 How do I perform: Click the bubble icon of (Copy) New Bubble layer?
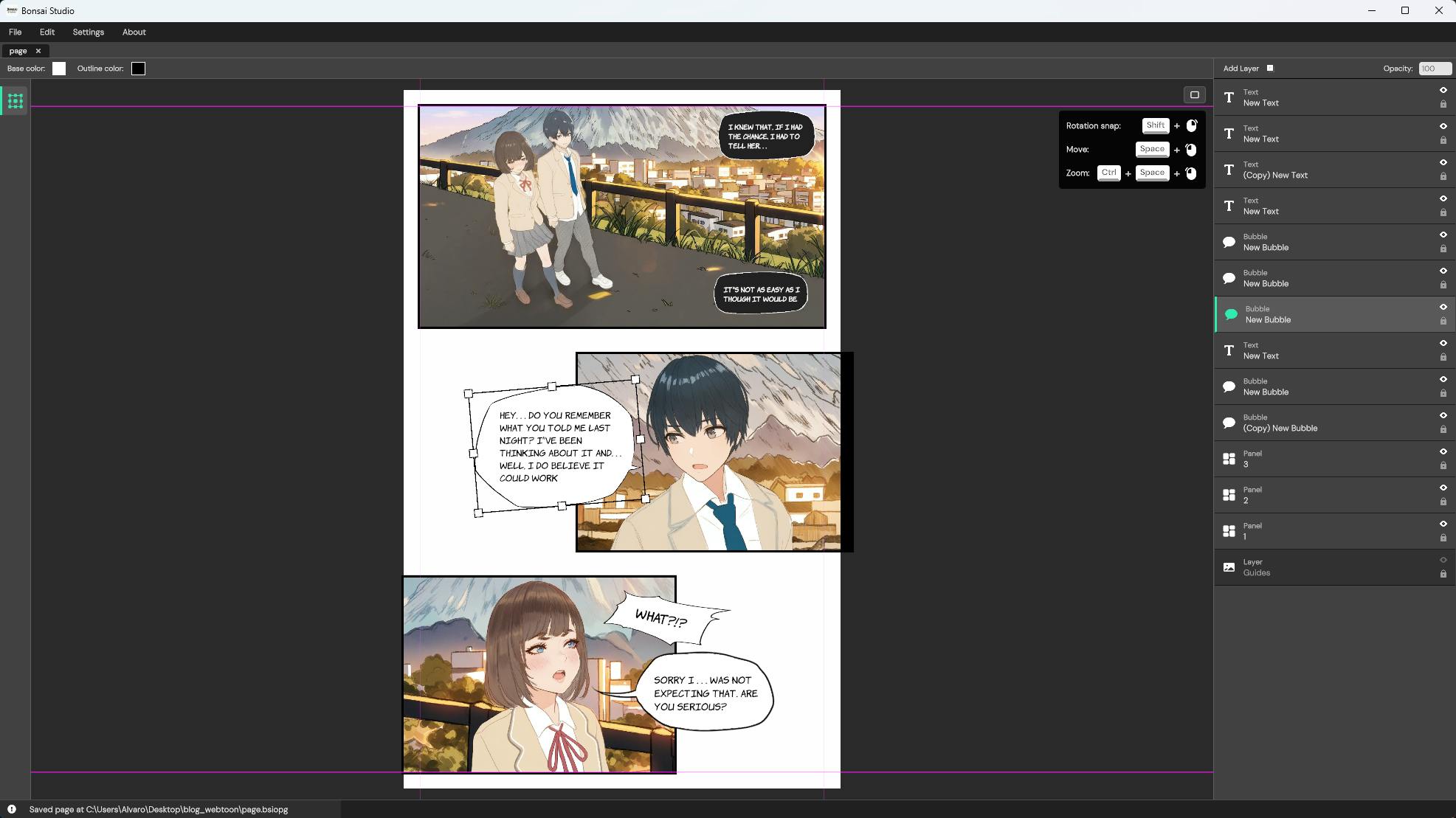(x=1229, y=423)
